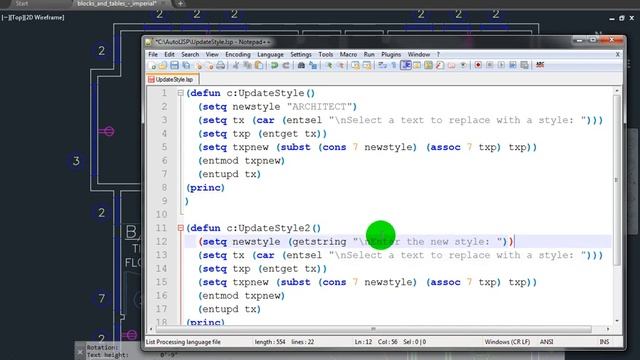
Task: Click the Open file toolbar icon
Action: click(x=163, y=65)
